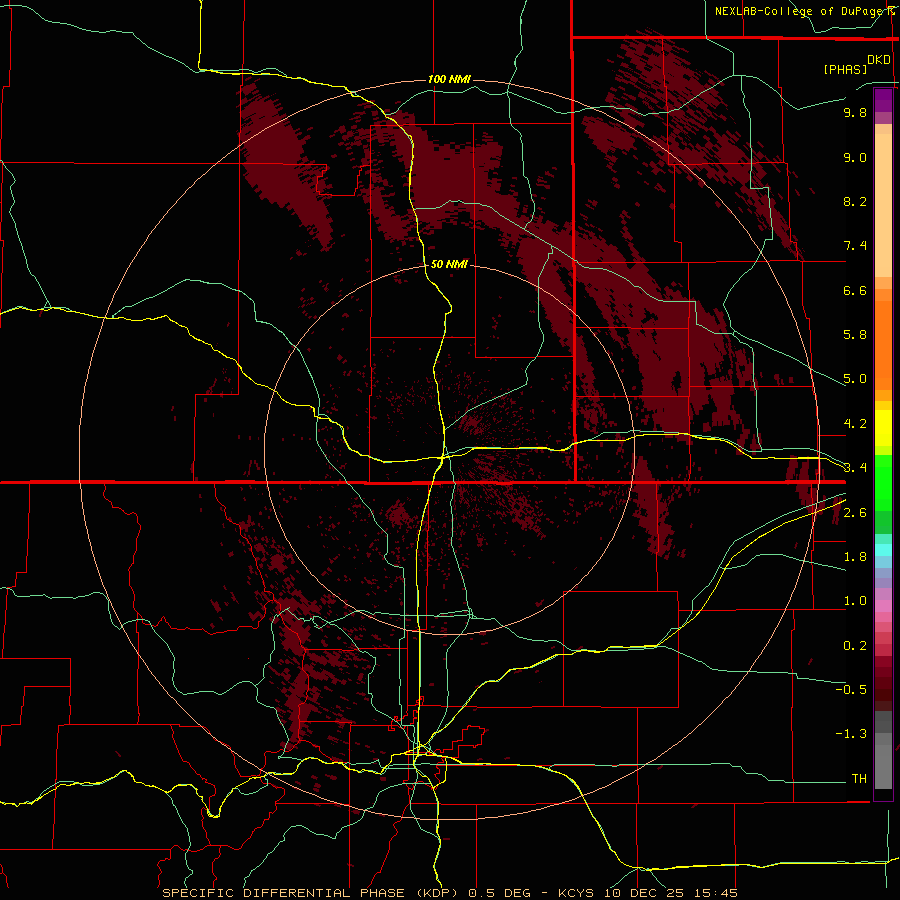Screen dimensions: 900x900
Task: Click the 6.6 scale label
Action: [x=855, y=290]
